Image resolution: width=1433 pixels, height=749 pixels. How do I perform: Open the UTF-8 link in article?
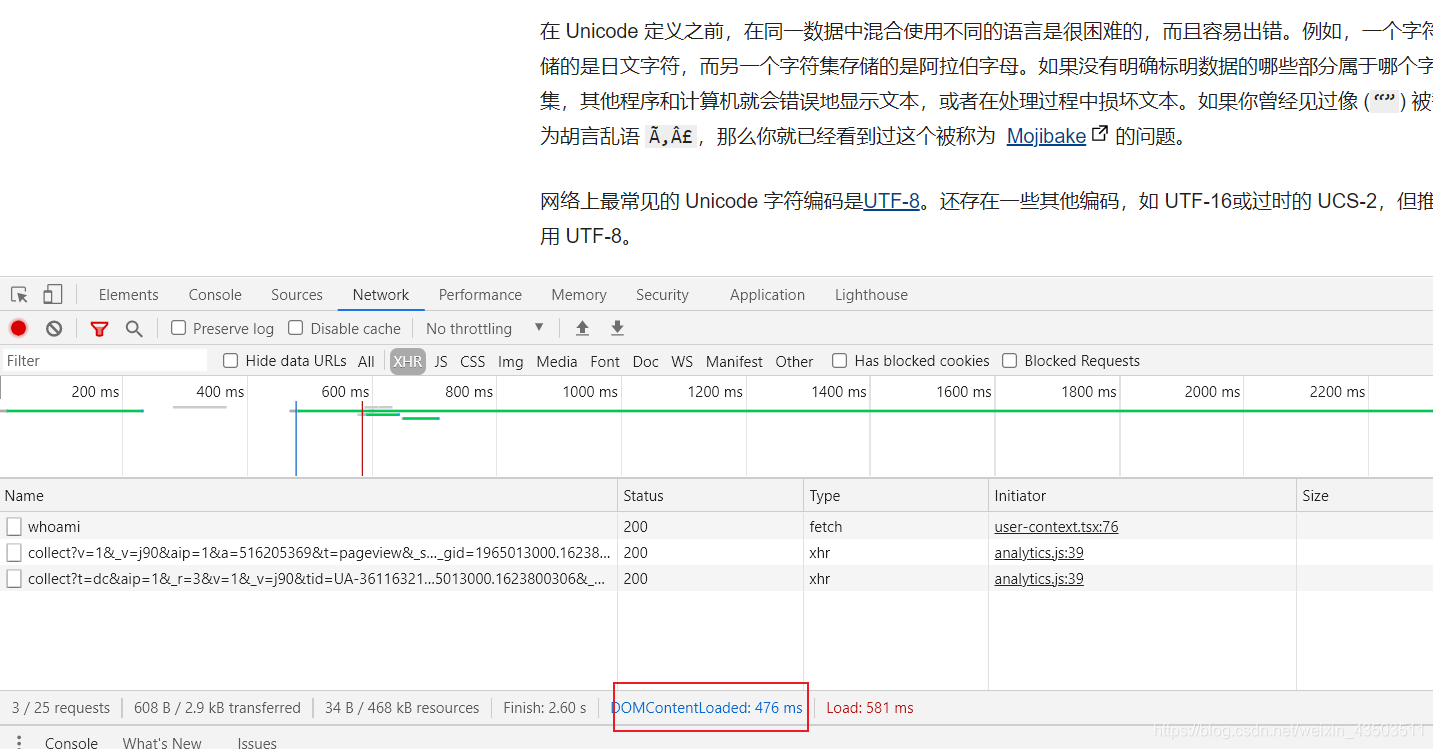(x=891, y=201)
